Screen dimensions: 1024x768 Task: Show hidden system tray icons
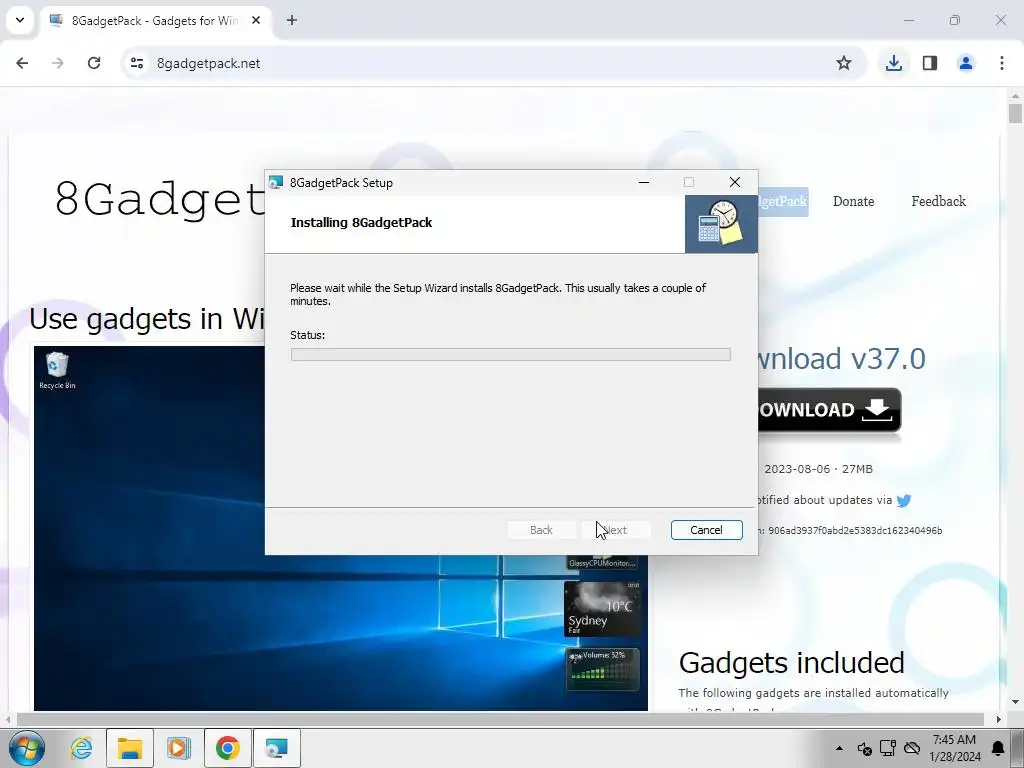point(839,748)
